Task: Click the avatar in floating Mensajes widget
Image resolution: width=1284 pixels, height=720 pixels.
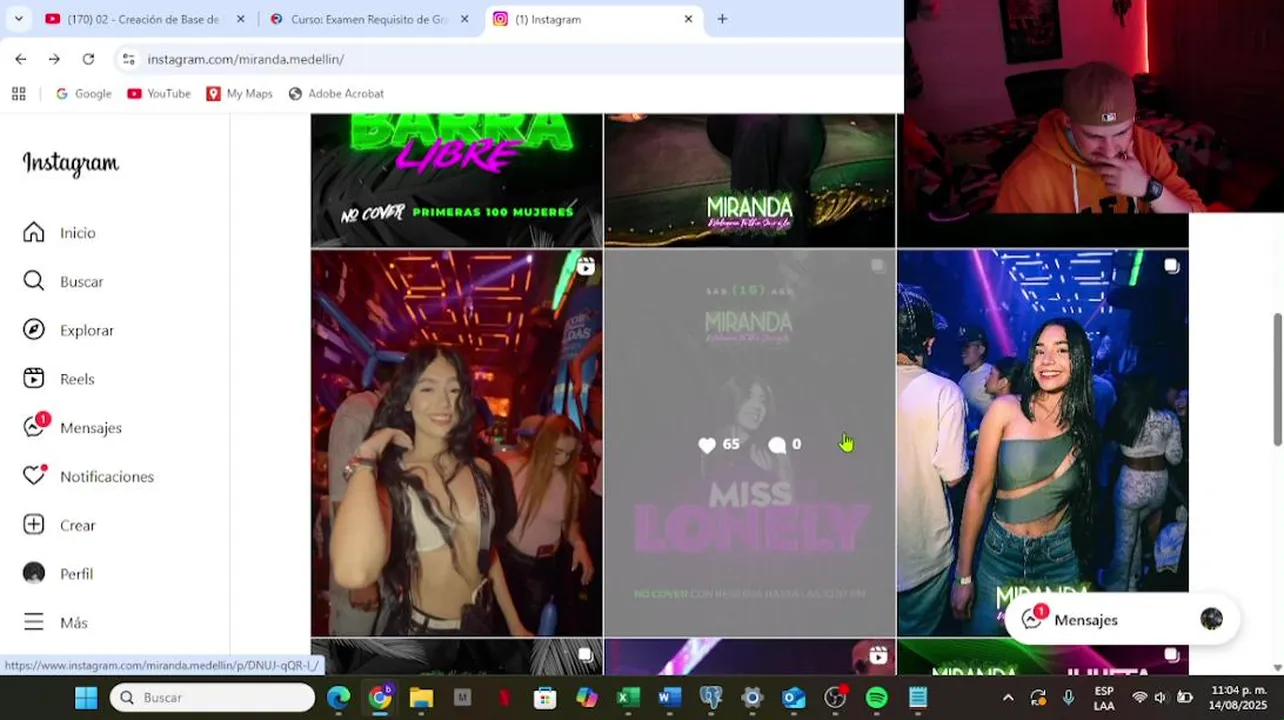Action: tap(1211, 619)
